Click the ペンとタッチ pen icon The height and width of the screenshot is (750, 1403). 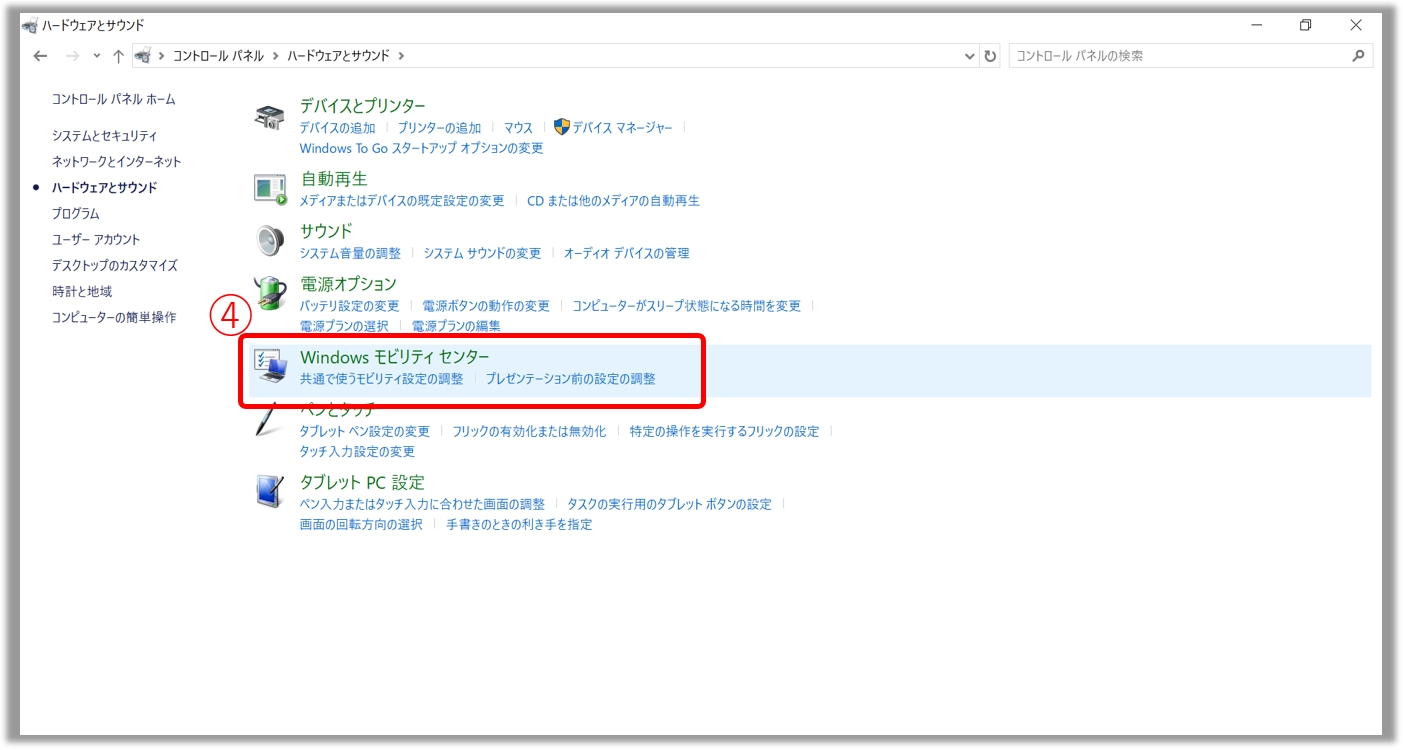(270, 419)
